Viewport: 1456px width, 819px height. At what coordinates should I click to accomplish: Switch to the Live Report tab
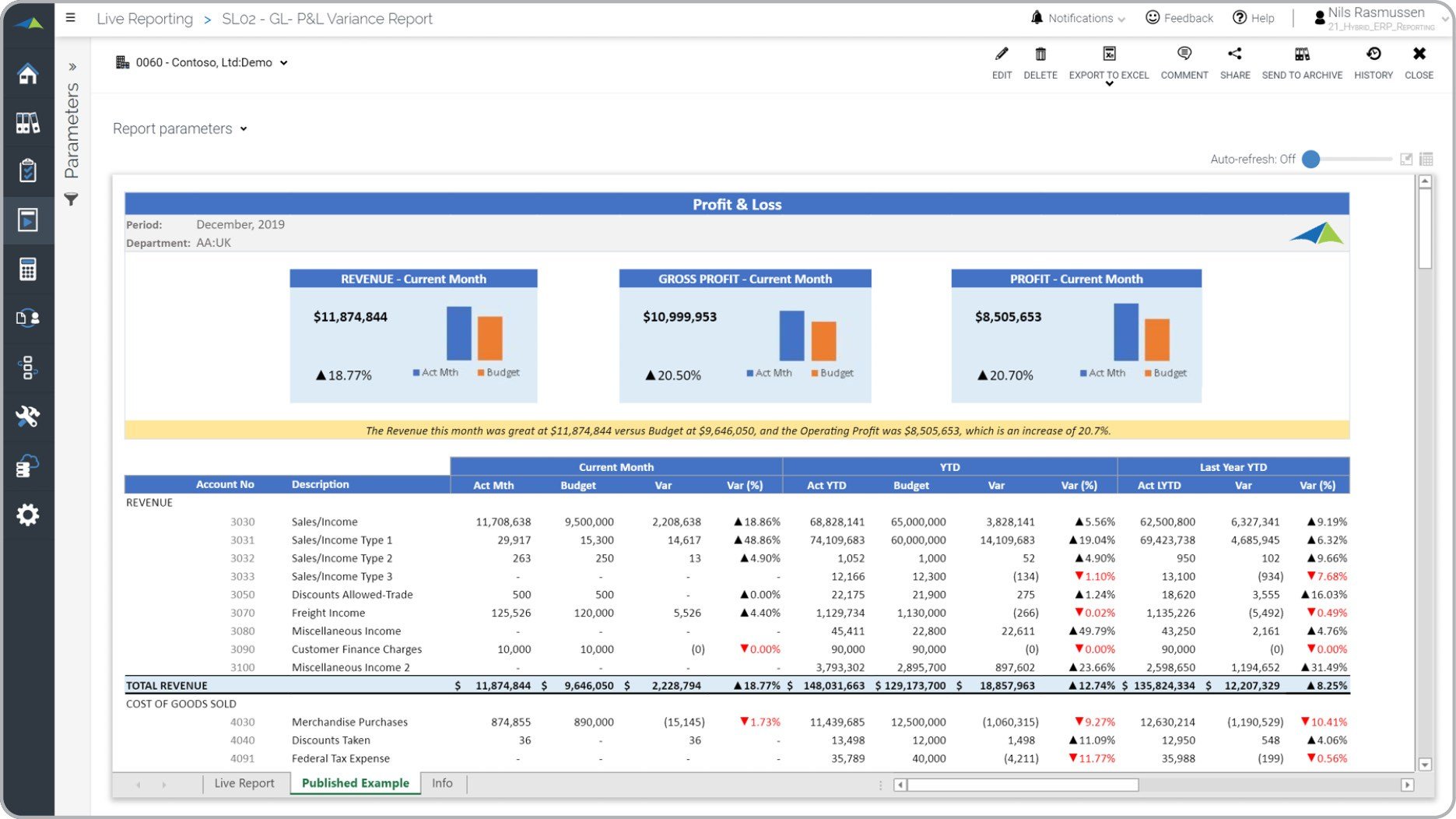244,783
